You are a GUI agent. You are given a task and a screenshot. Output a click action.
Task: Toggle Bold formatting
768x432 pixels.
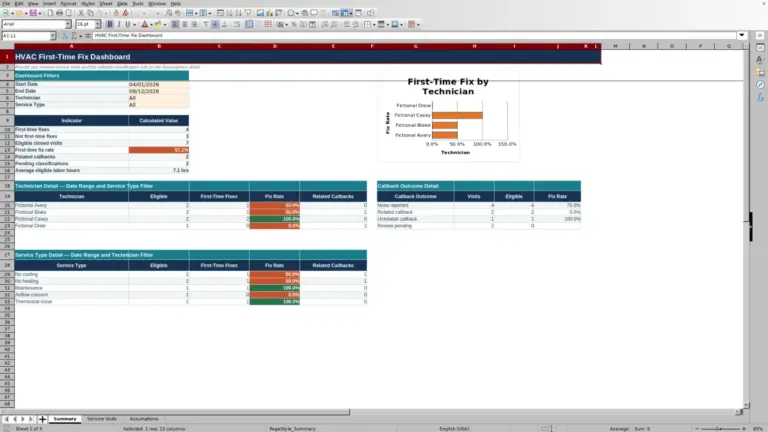(x=110, y=24)
